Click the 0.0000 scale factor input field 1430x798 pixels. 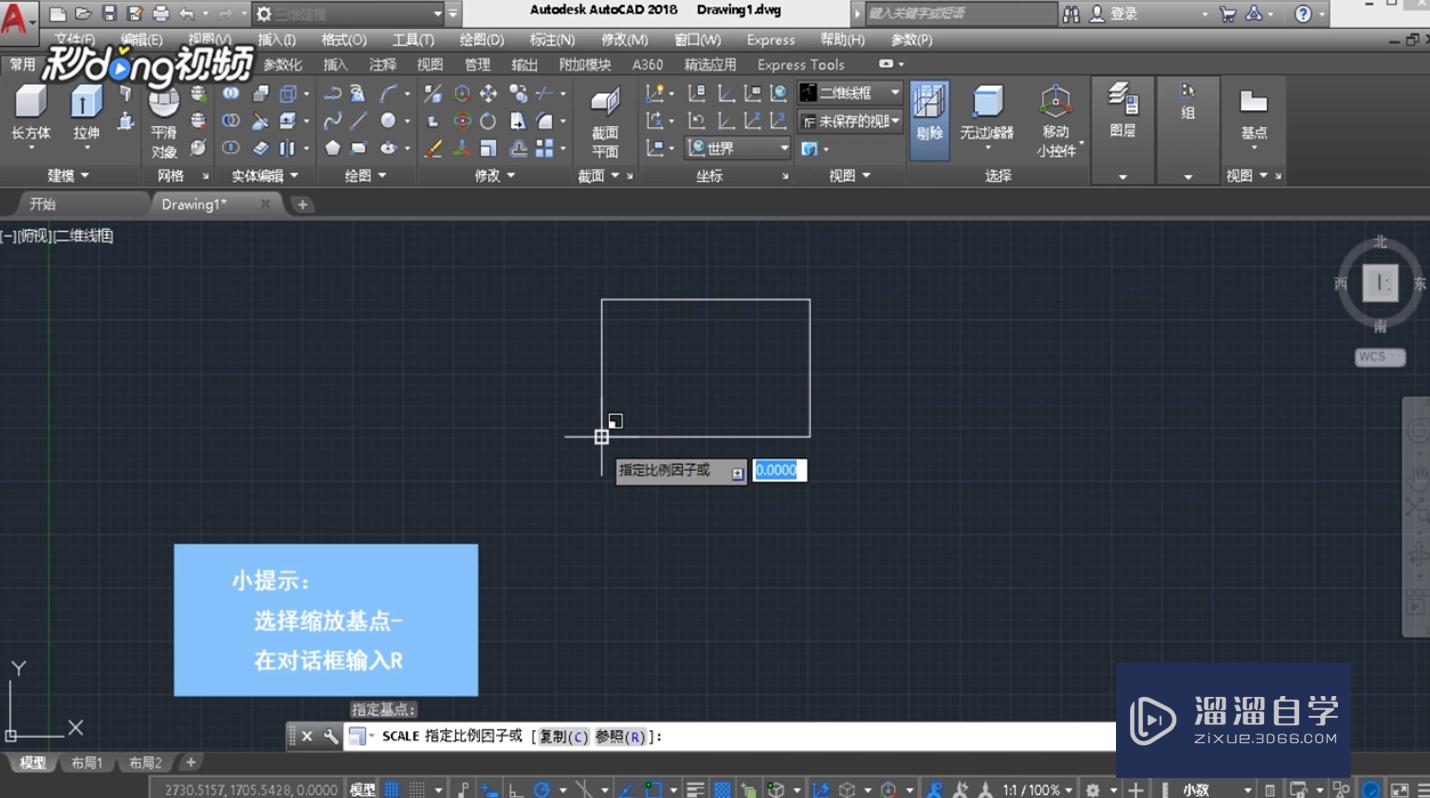pos(780,470)
